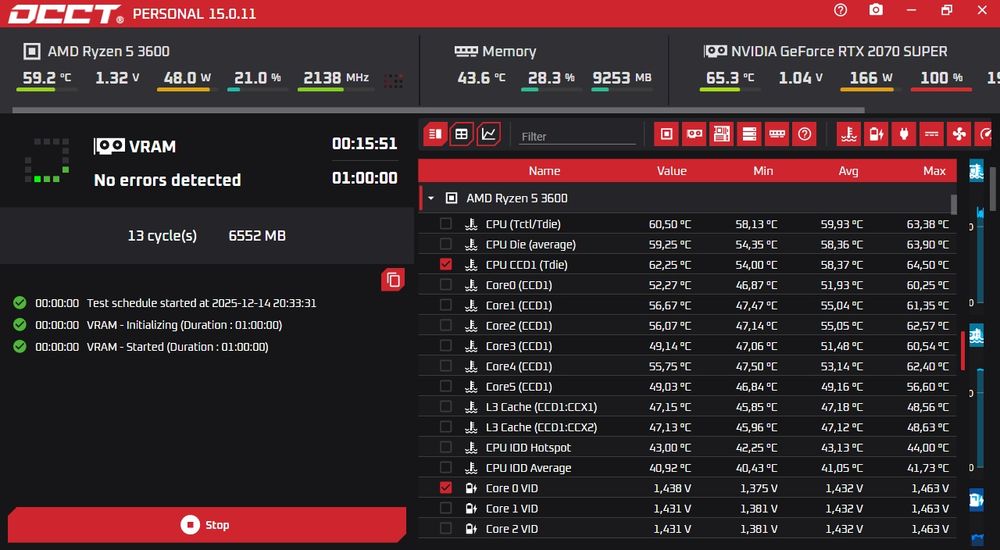Filter by current lines icon

tap(932, 134)
